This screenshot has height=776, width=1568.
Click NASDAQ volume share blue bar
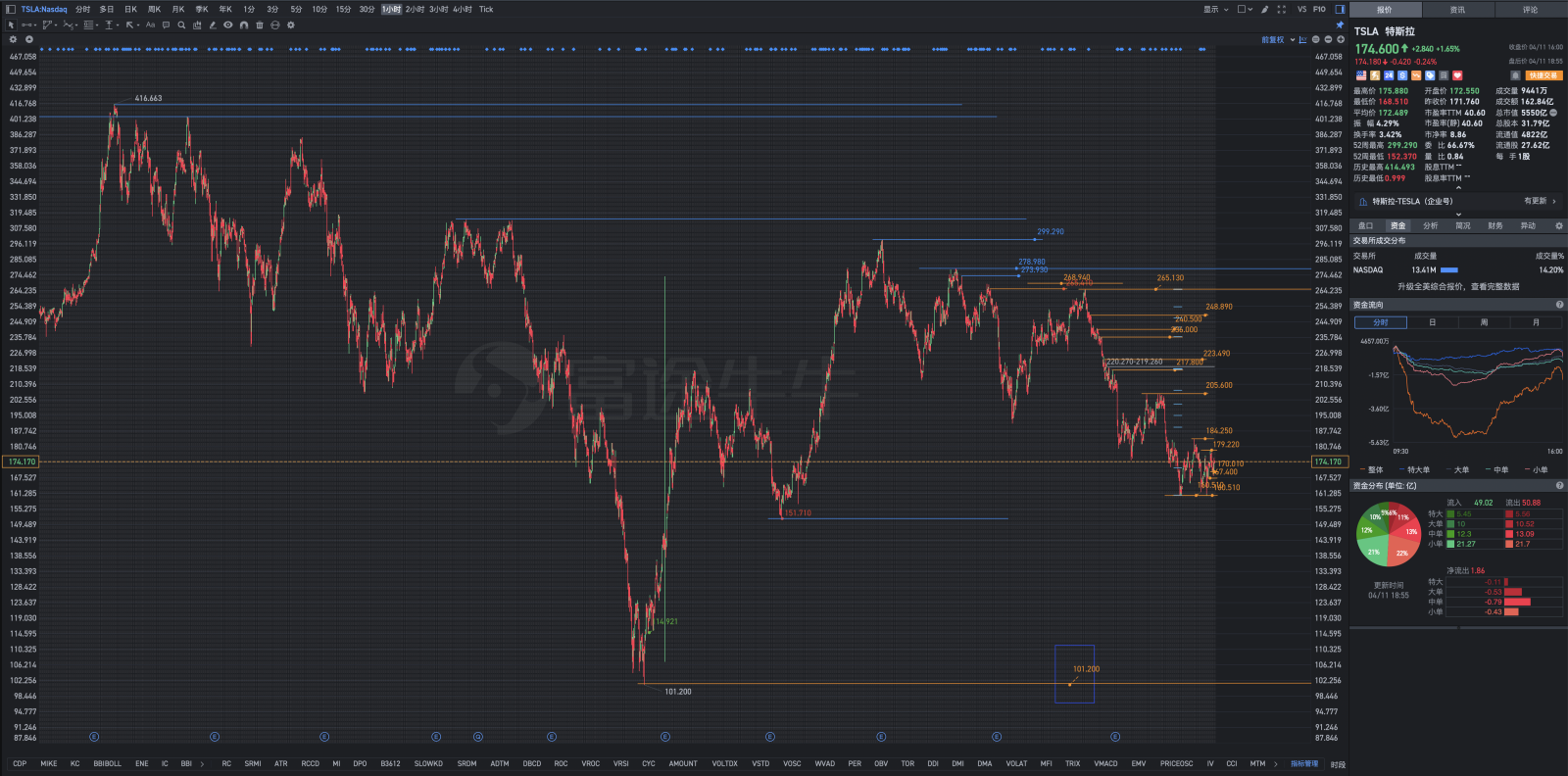pyautogui.click(x=1448, y=269)
